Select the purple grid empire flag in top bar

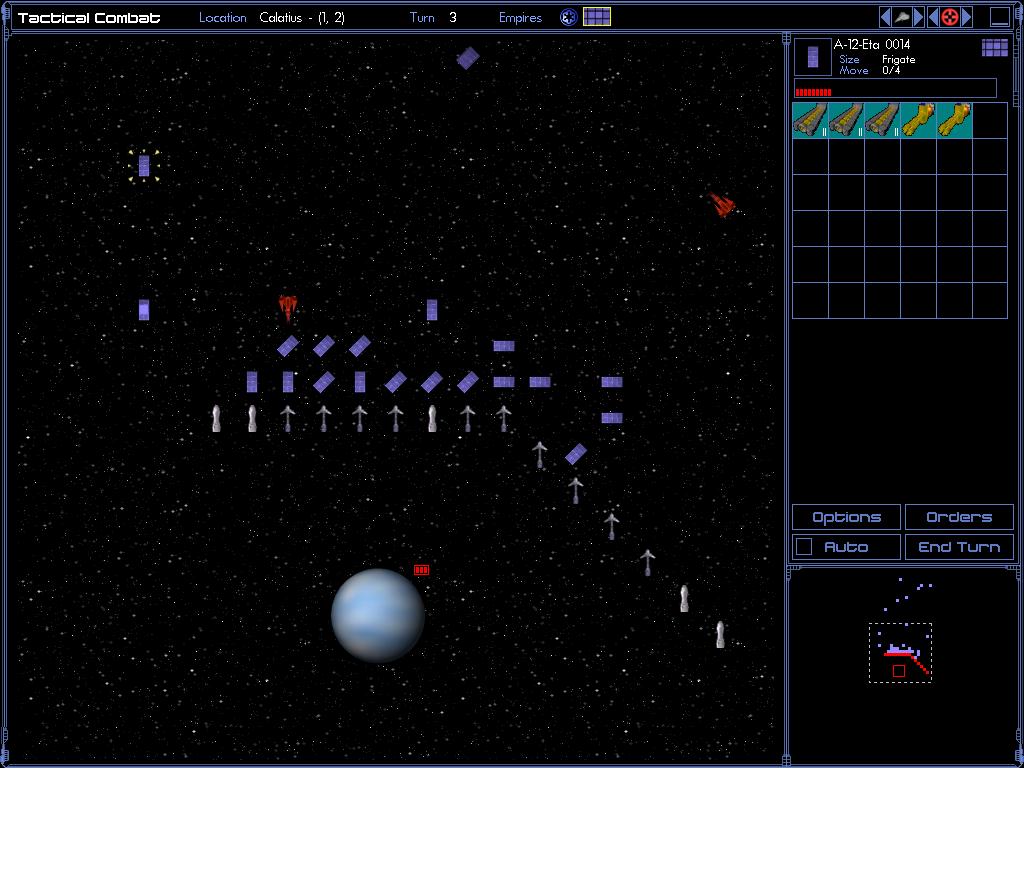[597, 17]
